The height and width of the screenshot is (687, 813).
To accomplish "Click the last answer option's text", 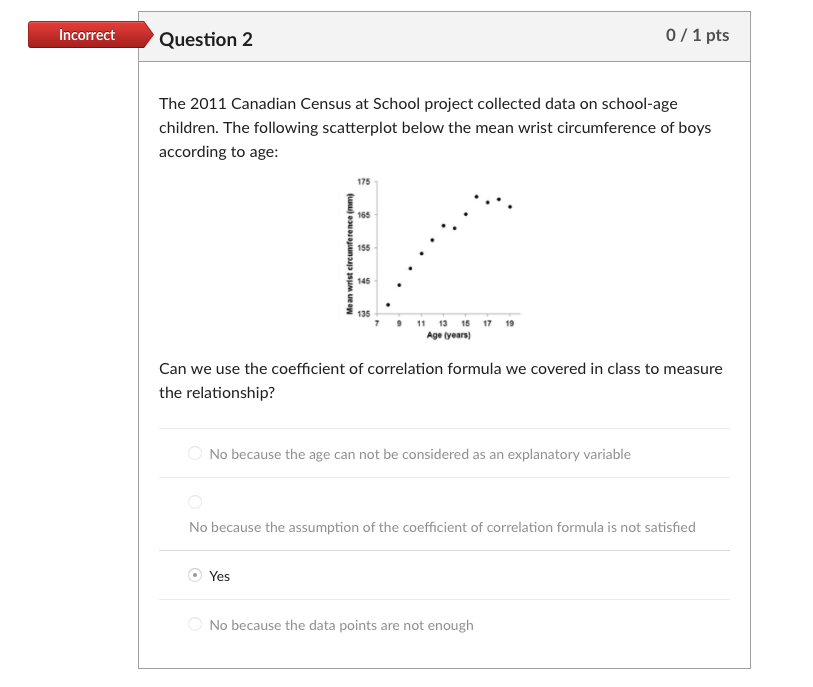I will point(341,624).
